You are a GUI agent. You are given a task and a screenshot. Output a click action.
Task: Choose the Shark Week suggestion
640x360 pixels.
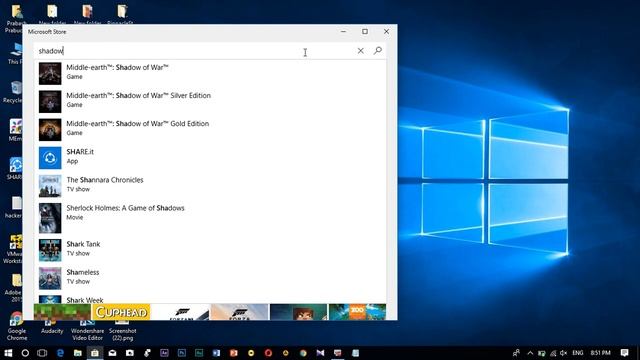coord(210,299)
